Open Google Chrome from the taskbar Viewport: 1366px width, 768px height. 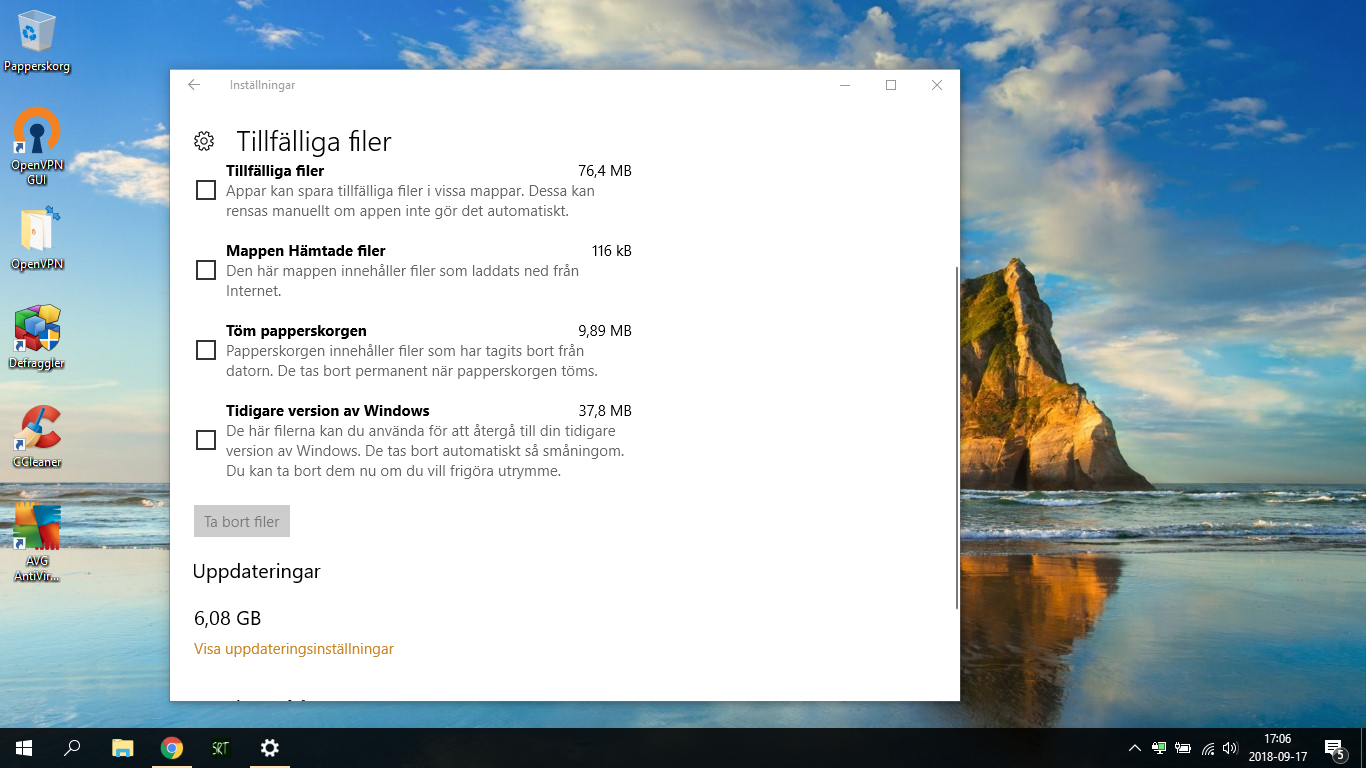[171, 747]
